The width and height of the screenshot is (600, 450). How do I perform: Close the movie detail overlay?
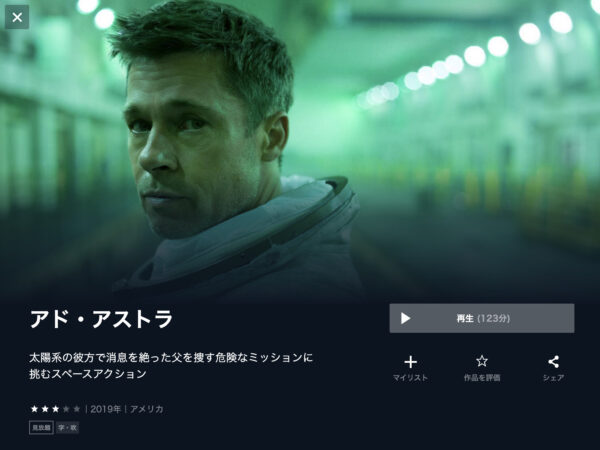[x=17, y=17]
